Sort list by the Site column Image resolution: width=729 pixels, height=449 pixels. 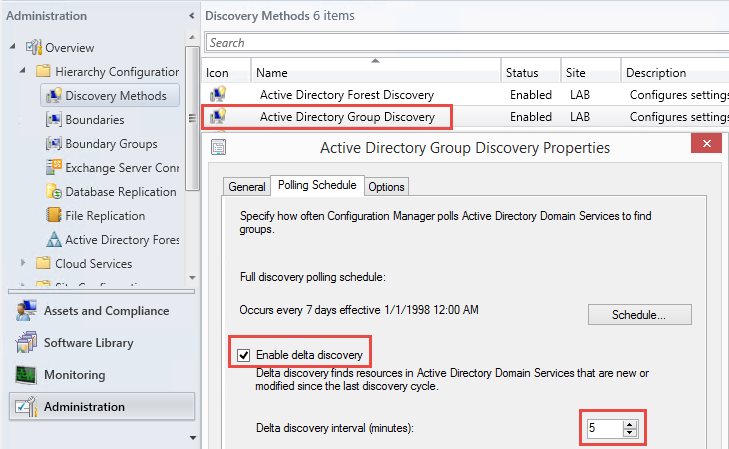591,72
